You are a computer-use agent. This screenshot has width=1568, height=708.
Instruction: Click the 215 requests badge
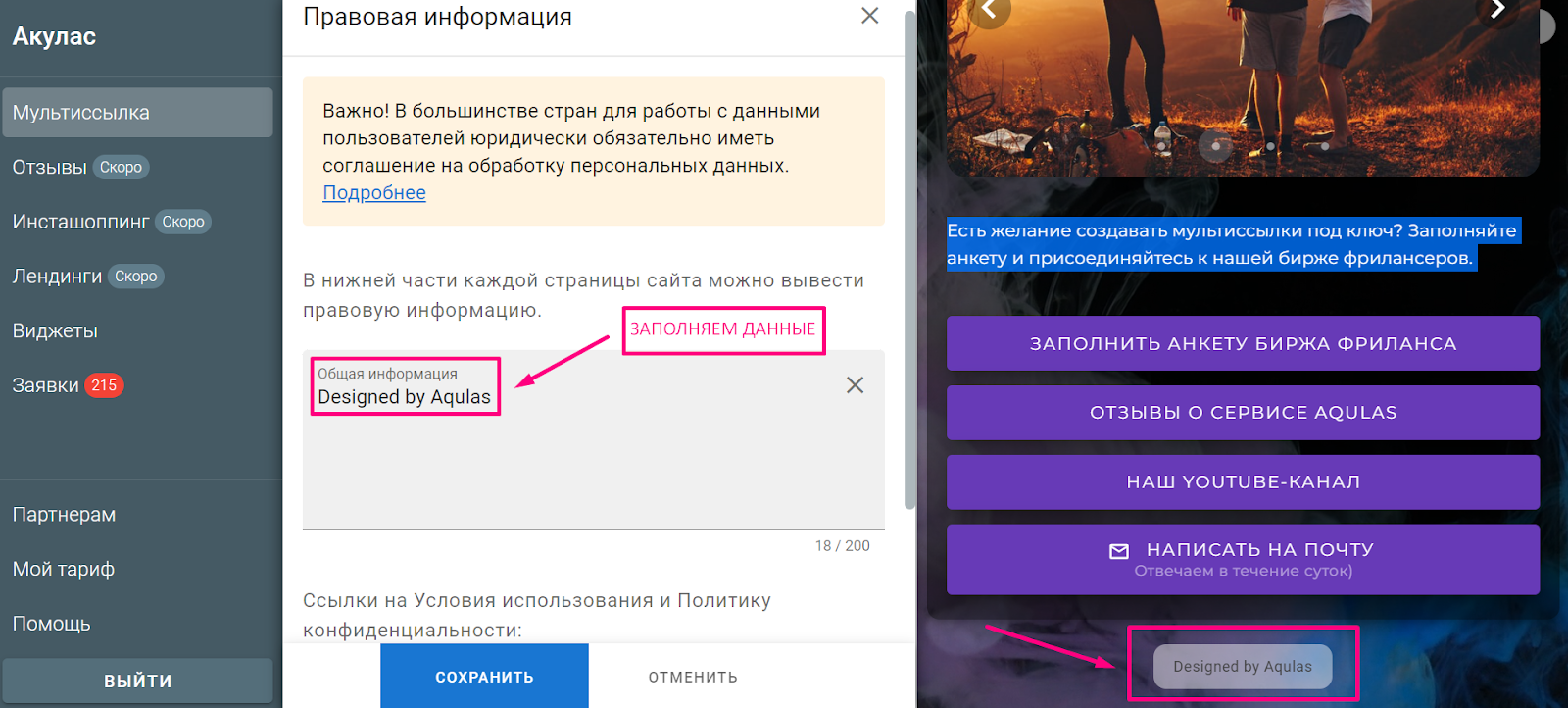[x=104, y=385]
